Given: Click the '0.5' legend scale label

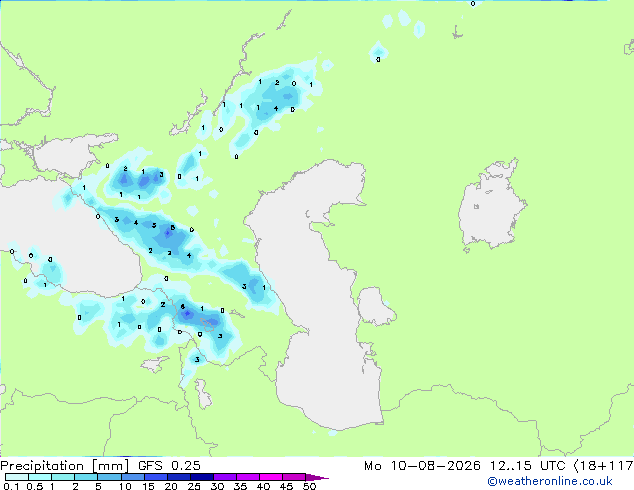Looking at the screenshot, I should 35,486.
